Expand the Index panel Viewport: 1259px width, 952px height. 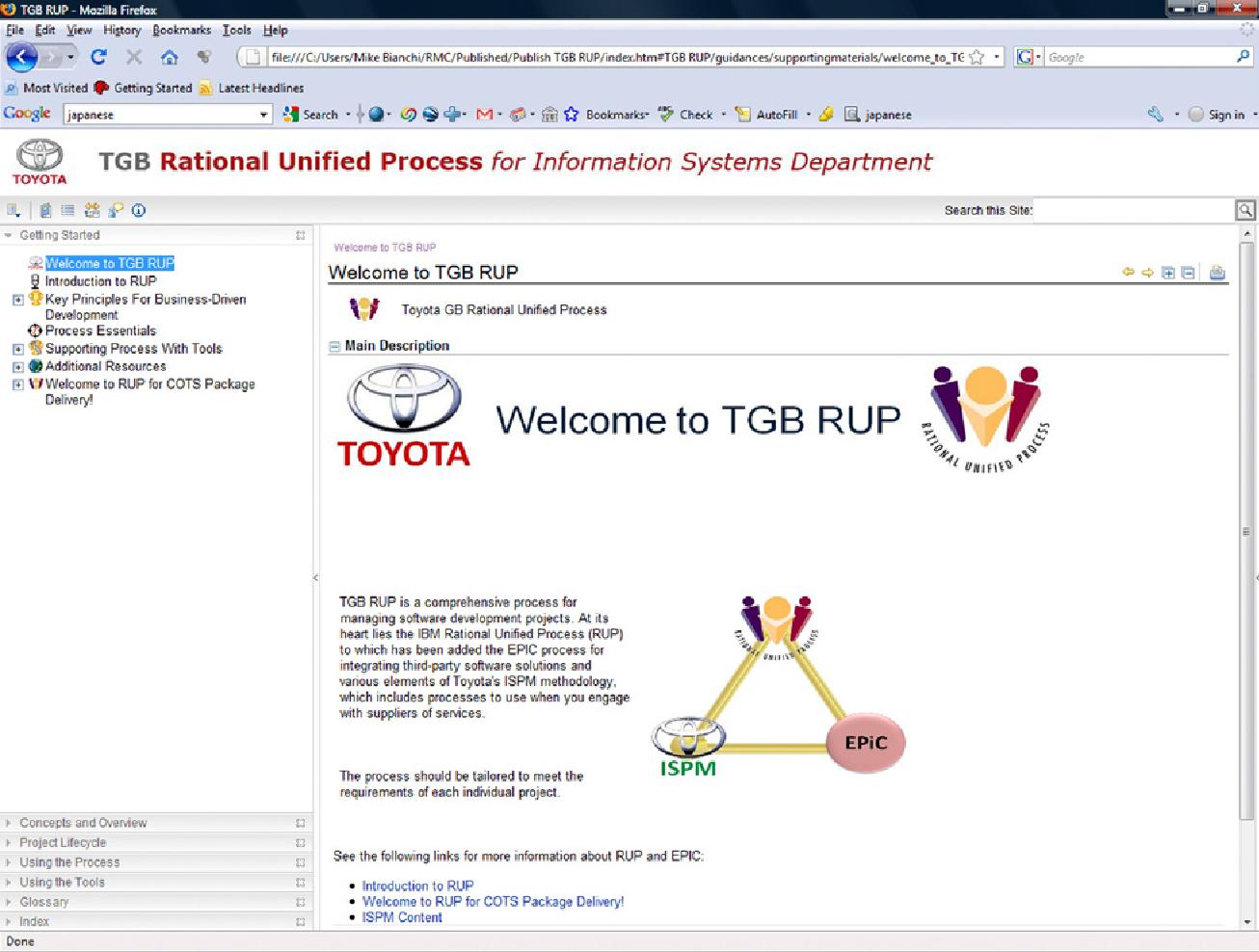point(156,921)
